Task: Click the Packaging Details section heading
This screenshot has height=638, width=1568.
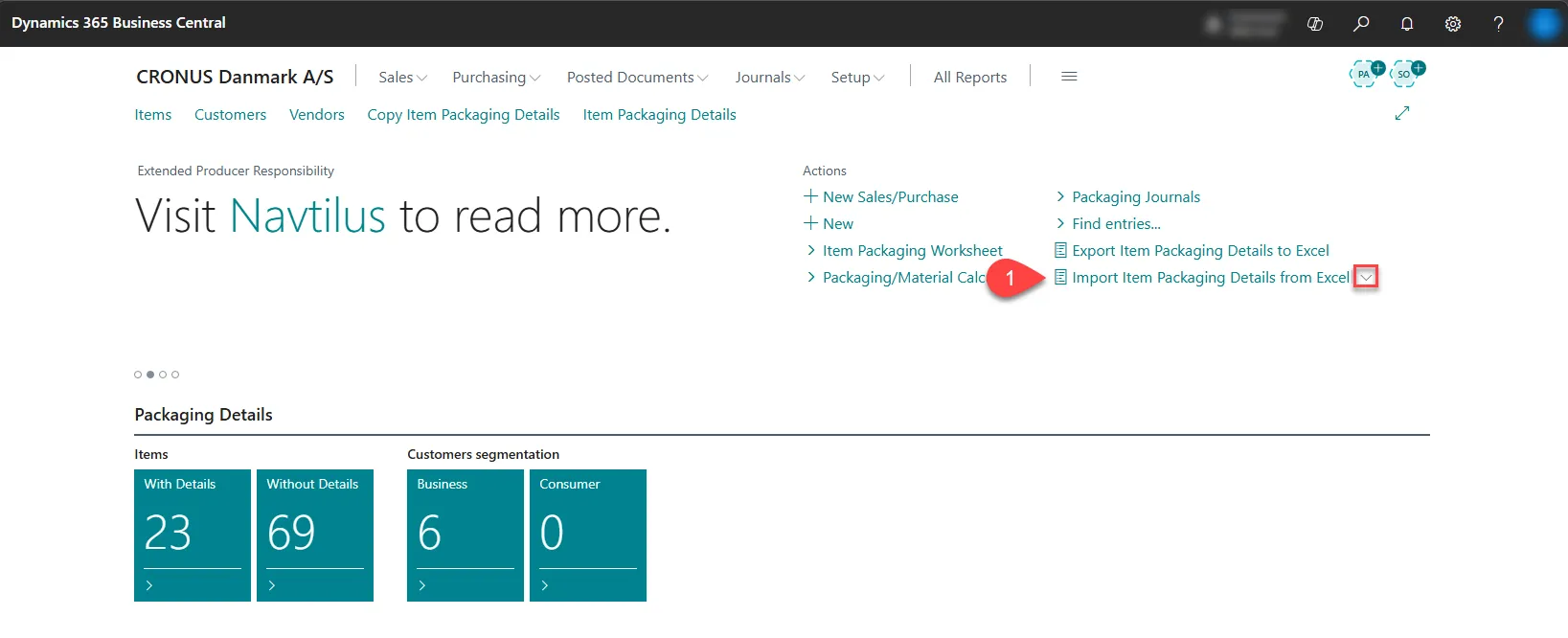Action: click(x=203, y=415)
